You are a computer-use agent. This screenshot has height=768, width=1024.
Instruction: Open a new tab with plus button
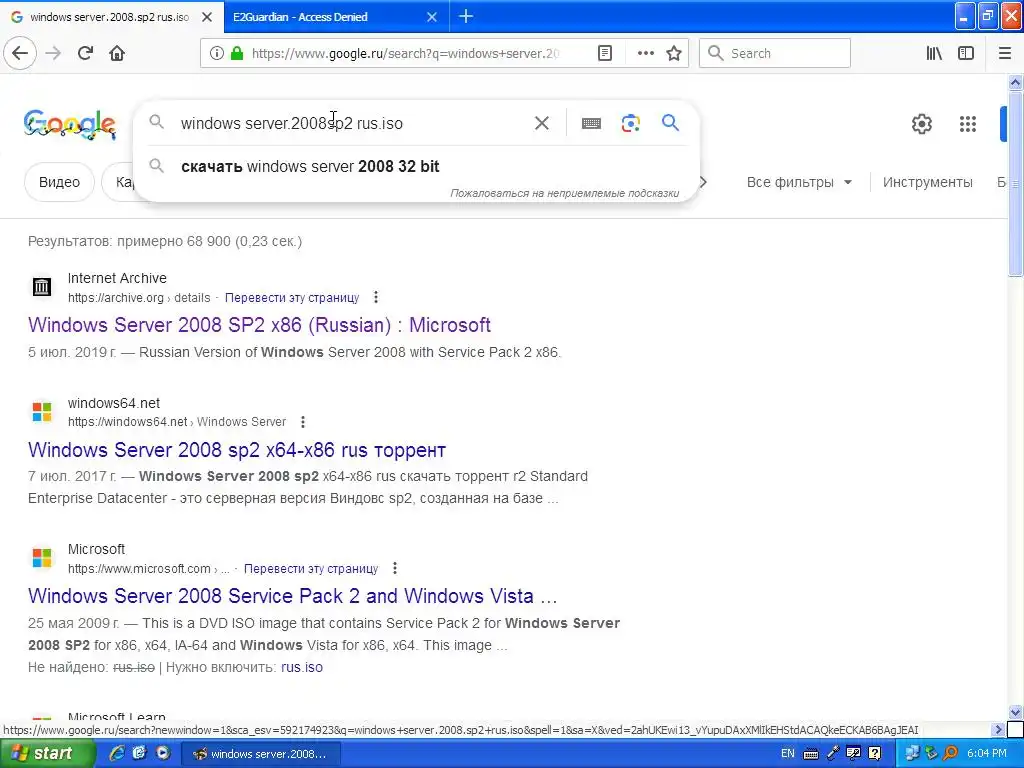(466, 16)
